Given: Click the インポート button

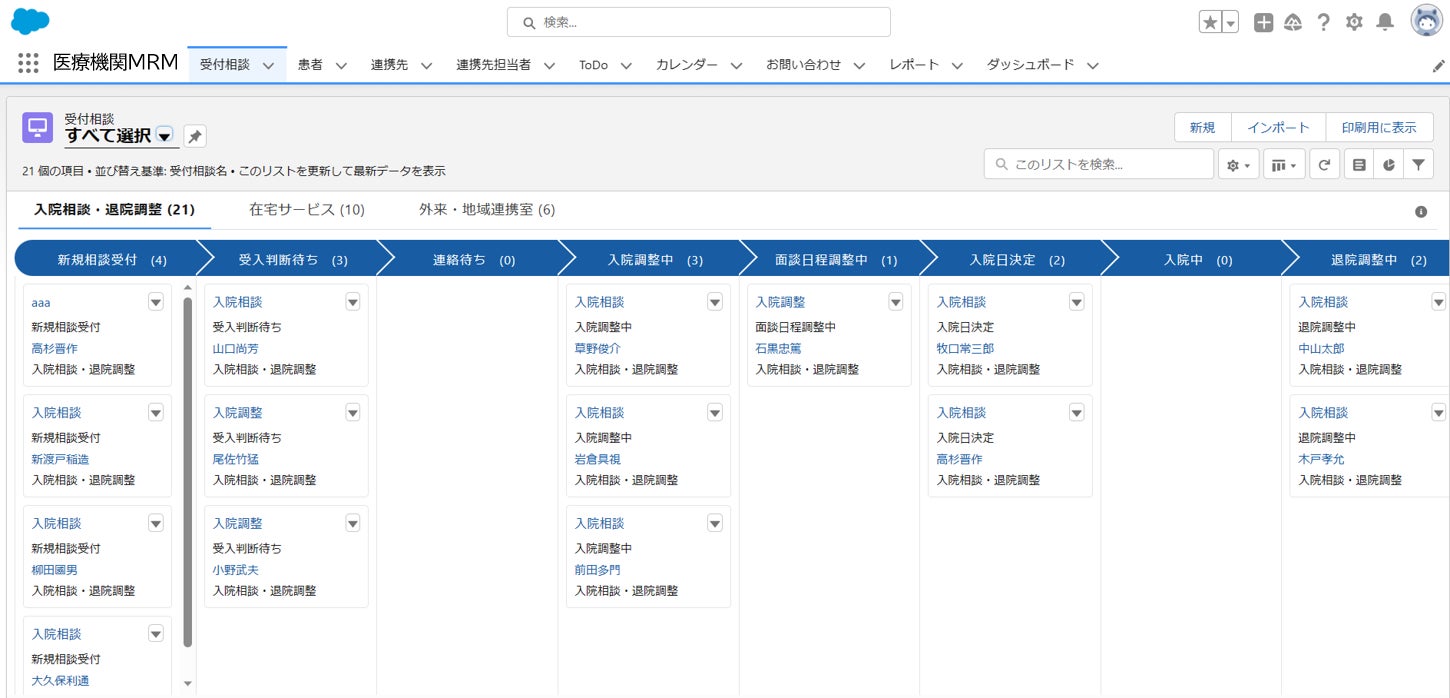Looking at the screenshot, I should pos(1278,128).
